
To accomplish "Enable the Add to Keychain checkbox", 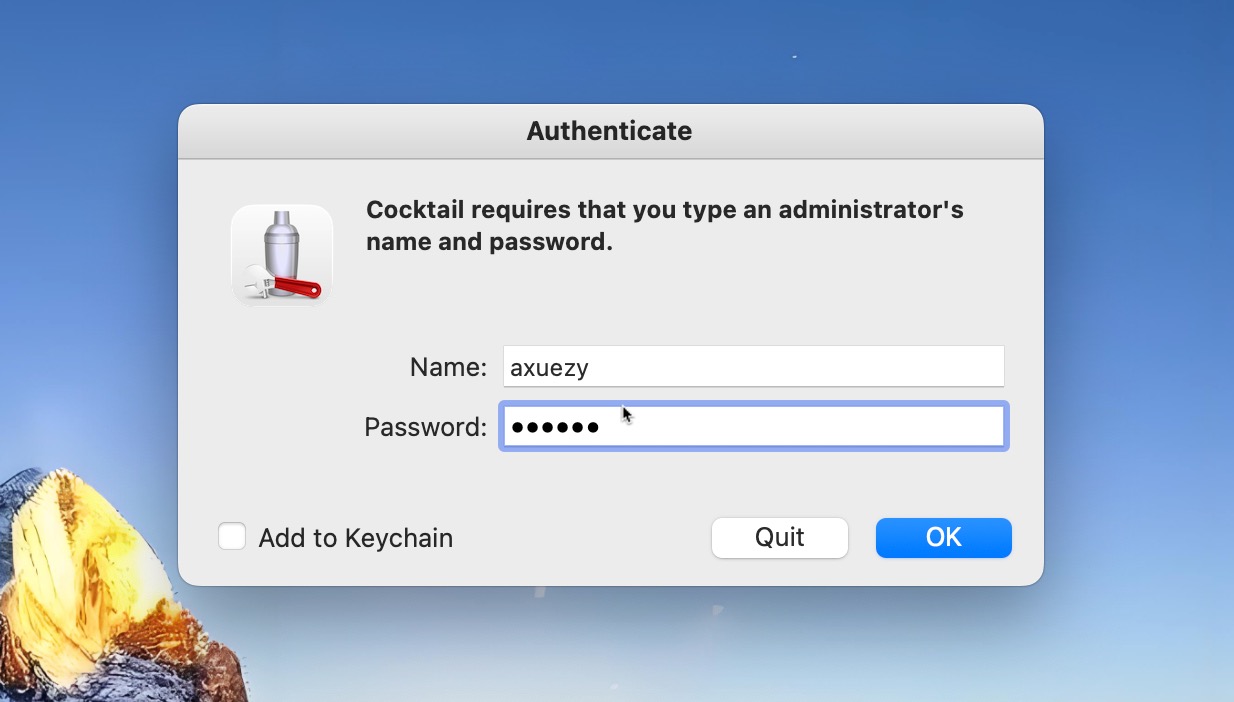I will coord(232,537).
